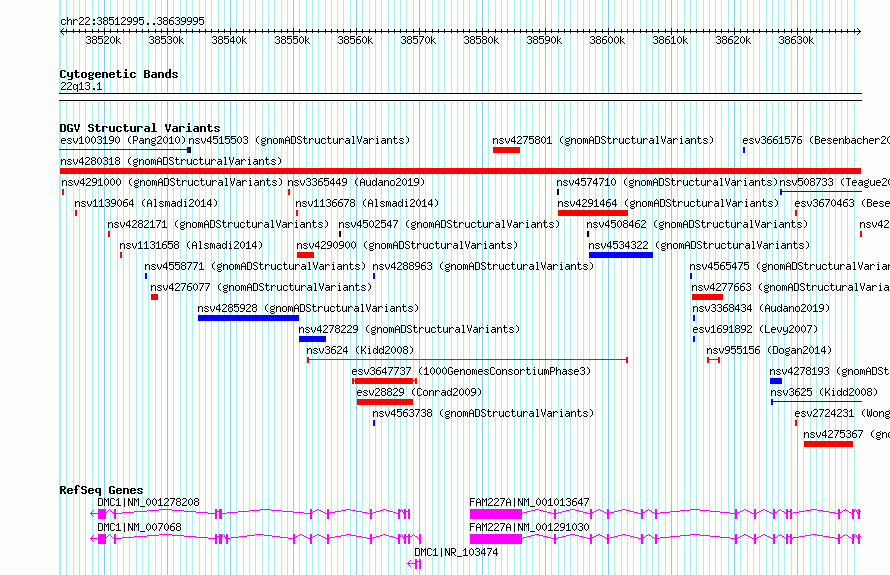Screen dimensions: 890x575
Task: Open the nsv4280318 variant label
Action: pos(171,161)
